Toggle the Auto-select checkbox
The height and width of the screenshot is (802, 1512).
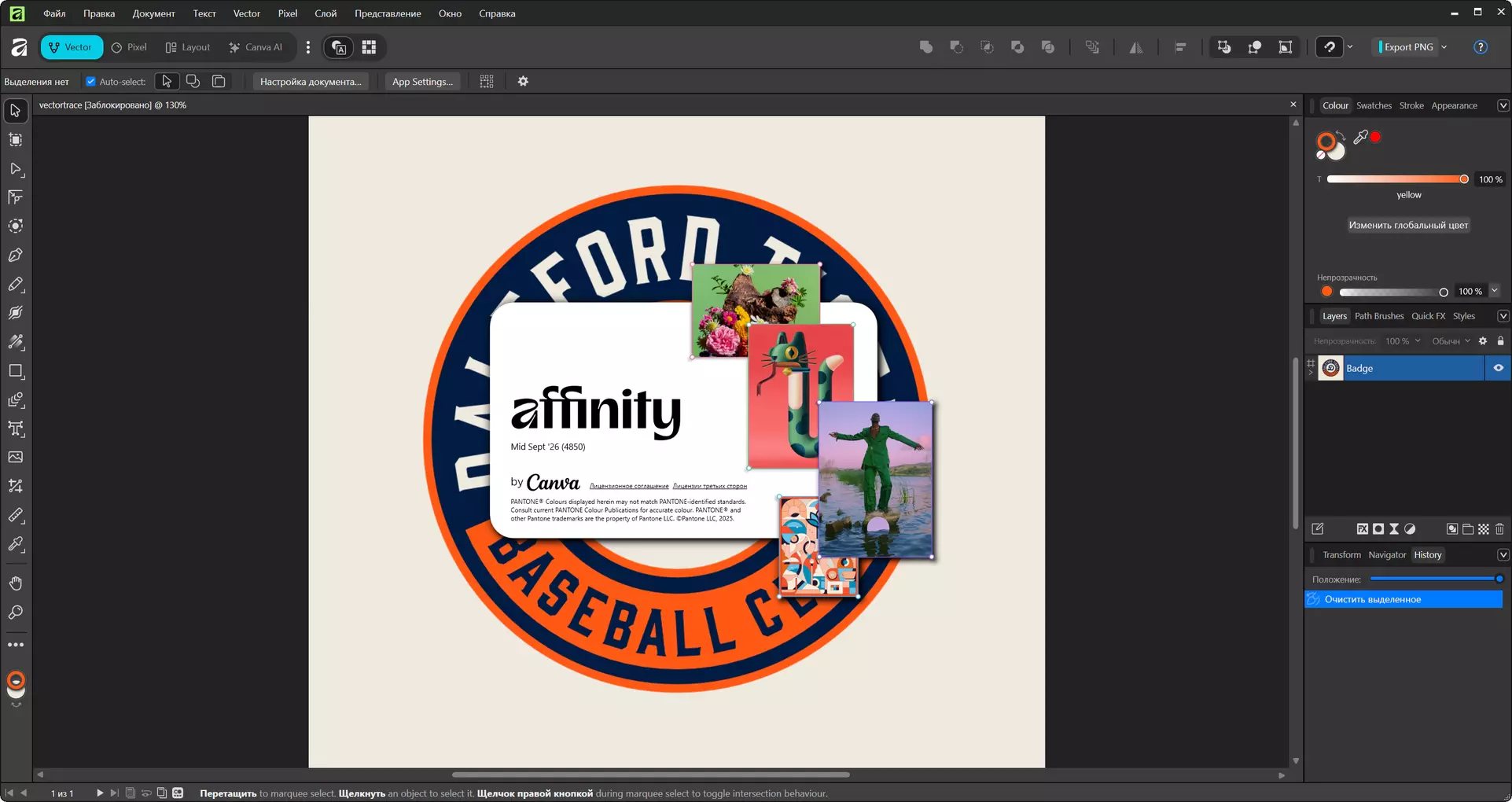coord(90,82)
